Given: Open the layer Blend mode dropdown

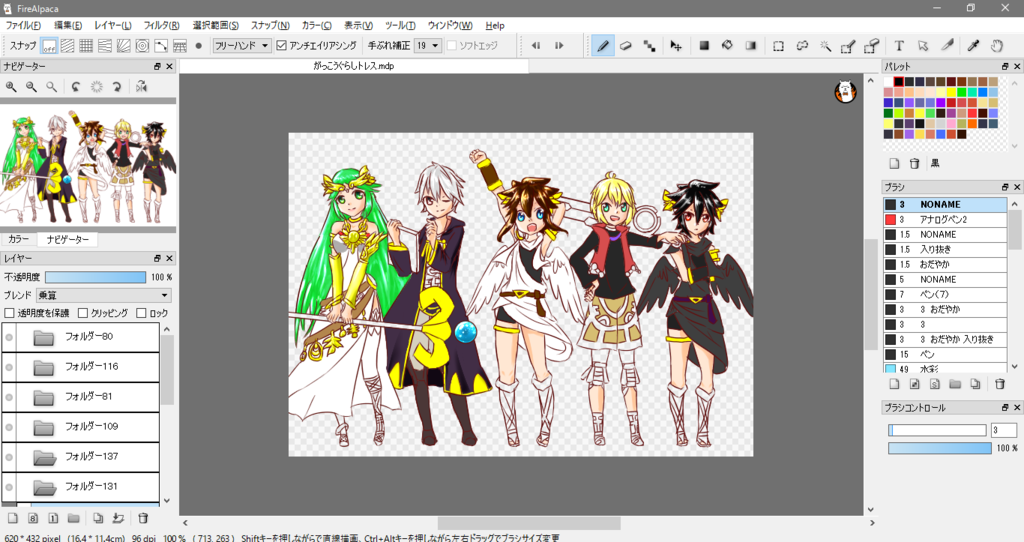Looking at the screenshot, I should click(104, 295).
